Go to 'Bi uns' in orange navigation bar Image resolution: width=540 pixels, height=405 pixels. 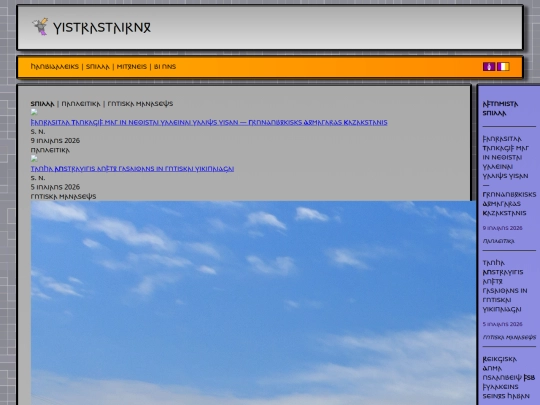click(x=165, y=67)
